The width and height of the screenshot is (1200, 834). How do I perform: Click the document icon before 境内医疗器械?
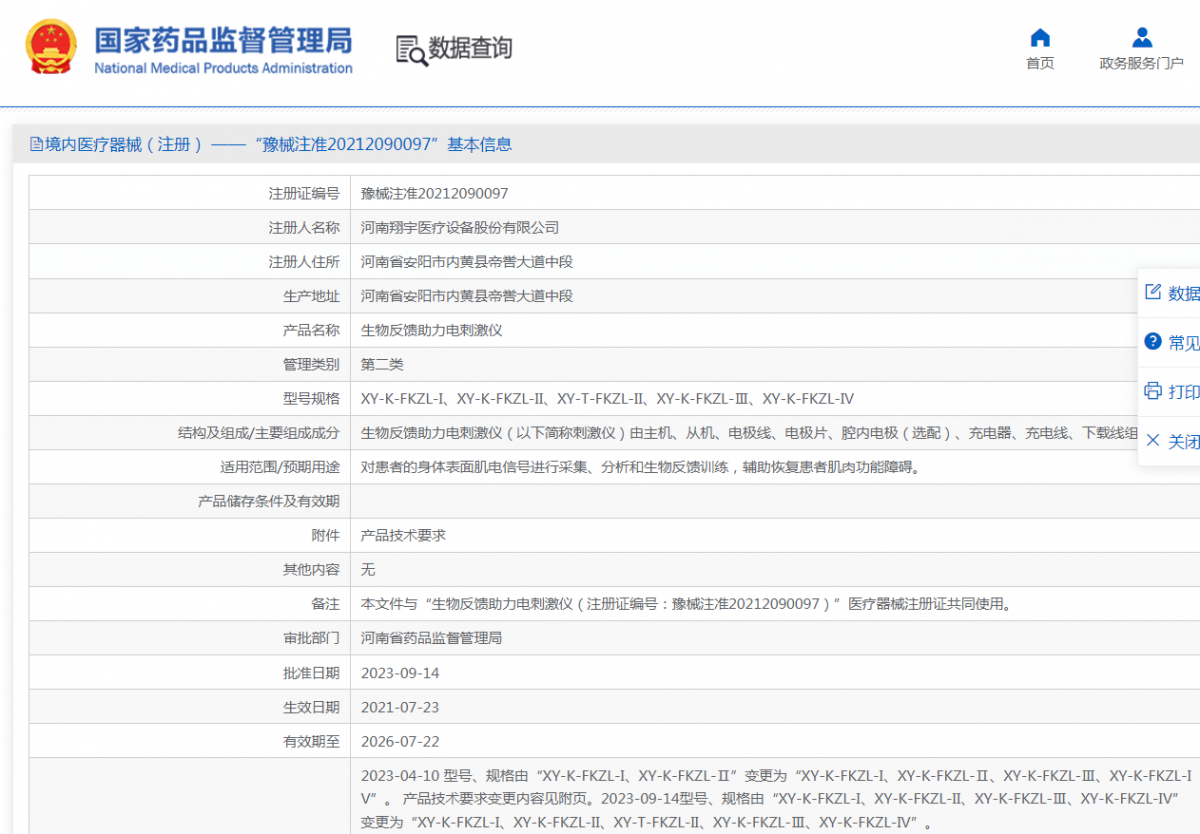coord(37,144)
